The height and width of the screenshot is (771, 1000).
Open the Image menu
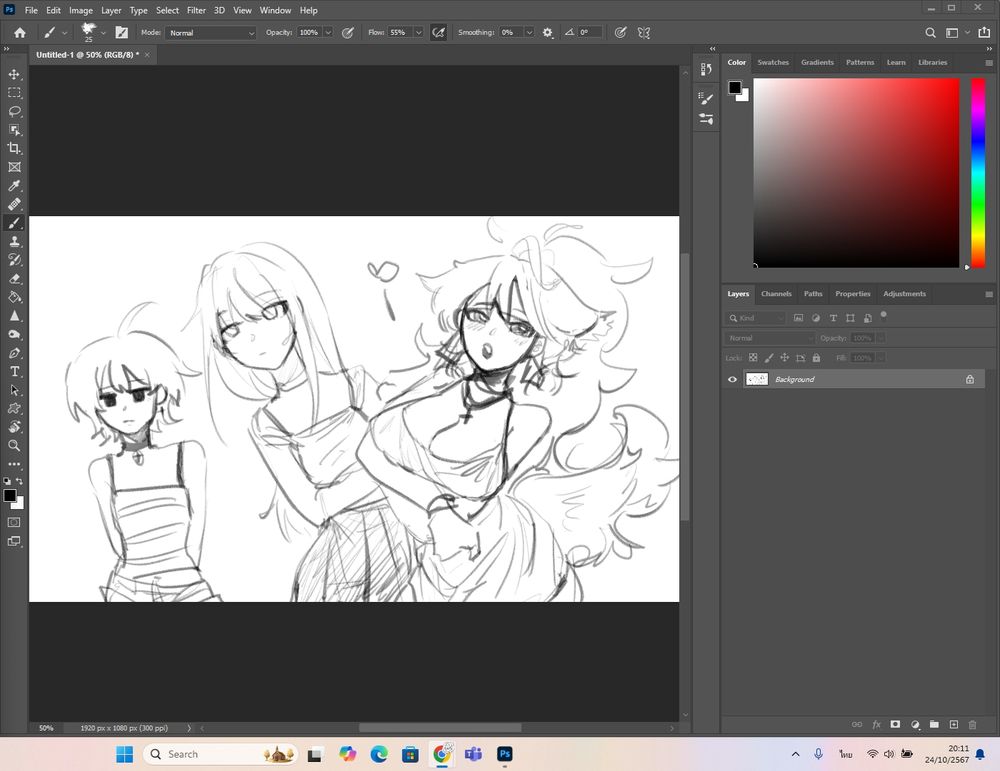80,10
